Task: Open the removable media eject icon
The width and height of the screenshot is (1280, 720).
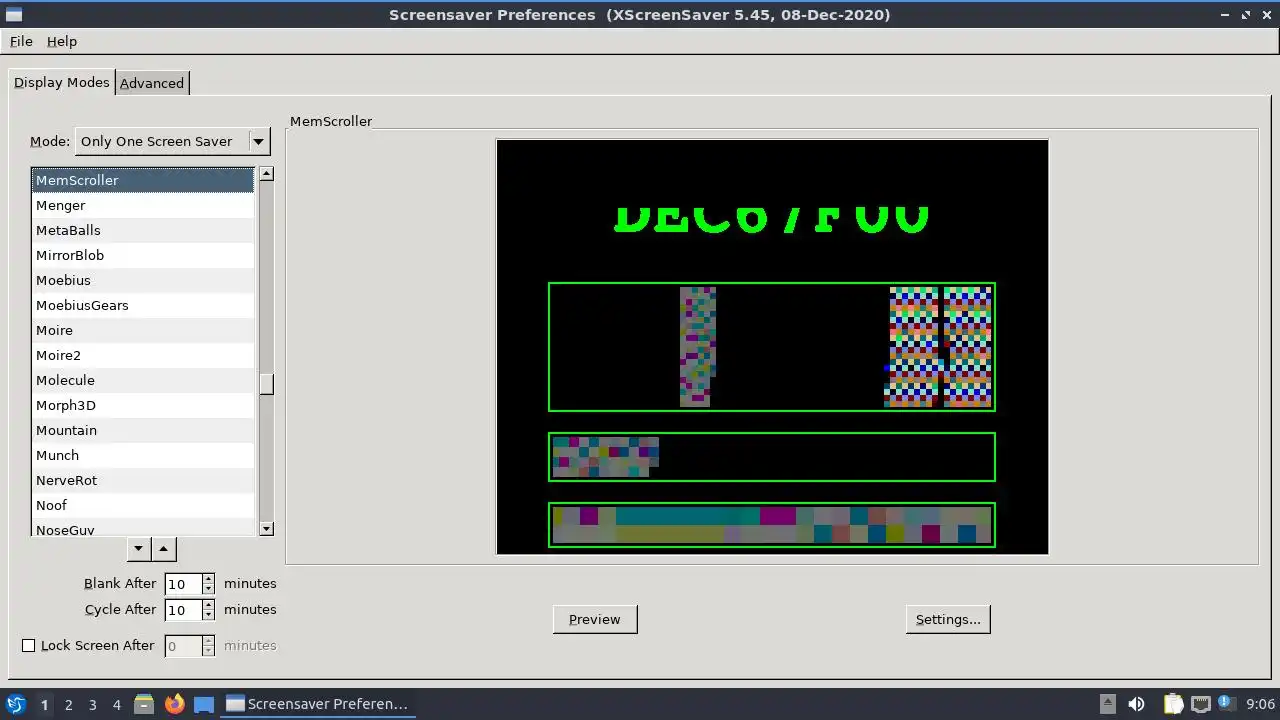Action: tap(1108, 704)
